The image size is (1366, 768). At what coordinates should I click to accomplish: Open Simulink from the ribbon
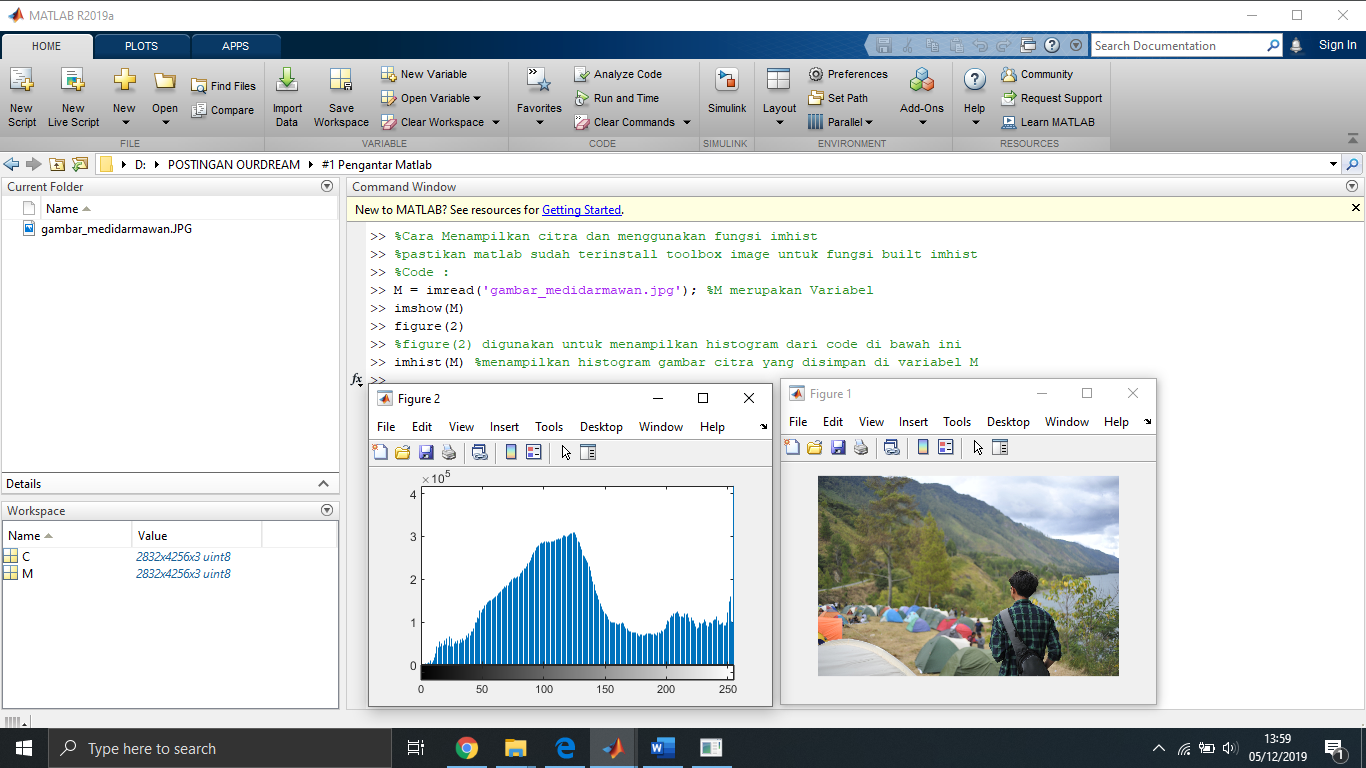(x=725, y=96)
